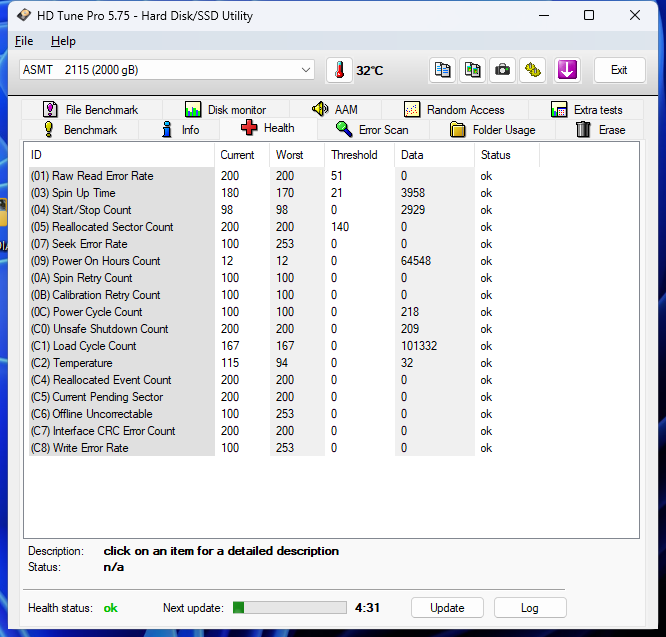
Task: Open the Folder Usage tab
Action: coord(492,130)
